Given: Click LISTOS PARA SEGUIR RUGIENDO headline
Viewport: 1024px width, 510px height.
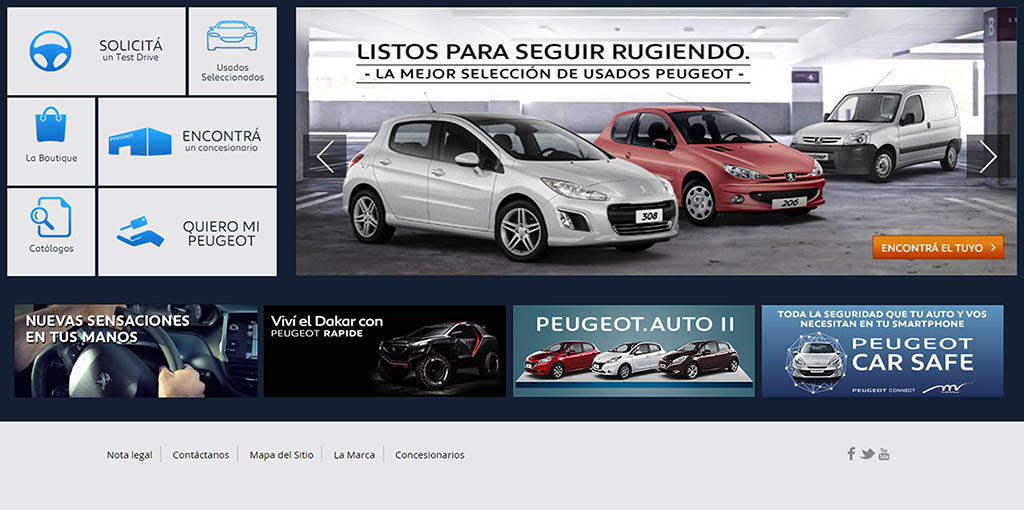Looking at the screenshot, I should [553, 51].
